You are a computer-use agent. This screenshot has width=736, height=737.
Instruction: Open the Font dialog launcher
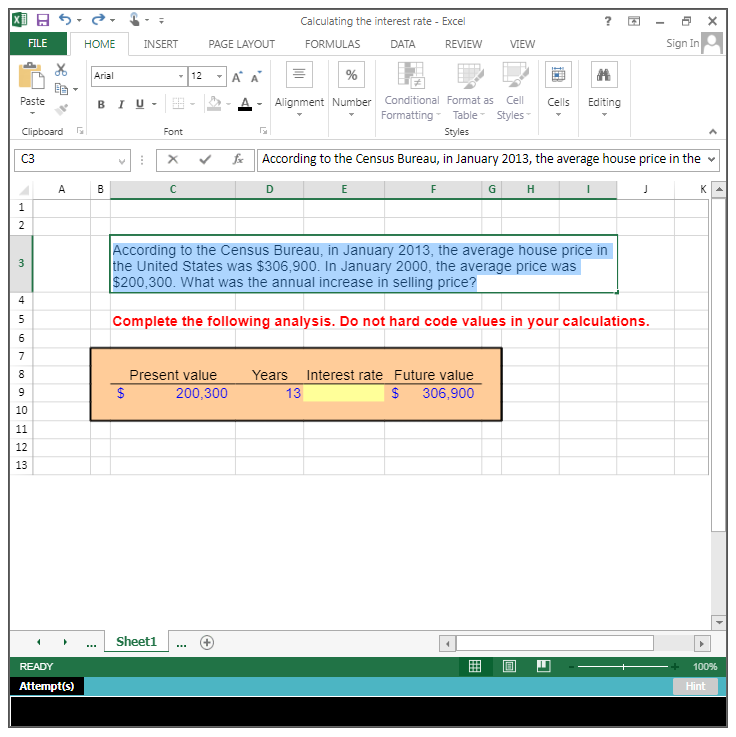click(x=264, y=131)
